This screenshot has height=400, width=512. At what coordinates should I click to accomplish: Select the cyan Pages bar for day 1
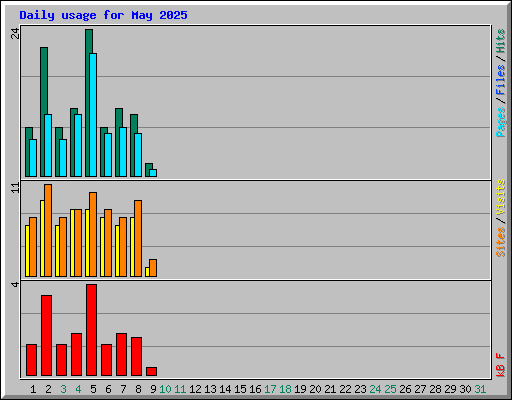[33, 158]
